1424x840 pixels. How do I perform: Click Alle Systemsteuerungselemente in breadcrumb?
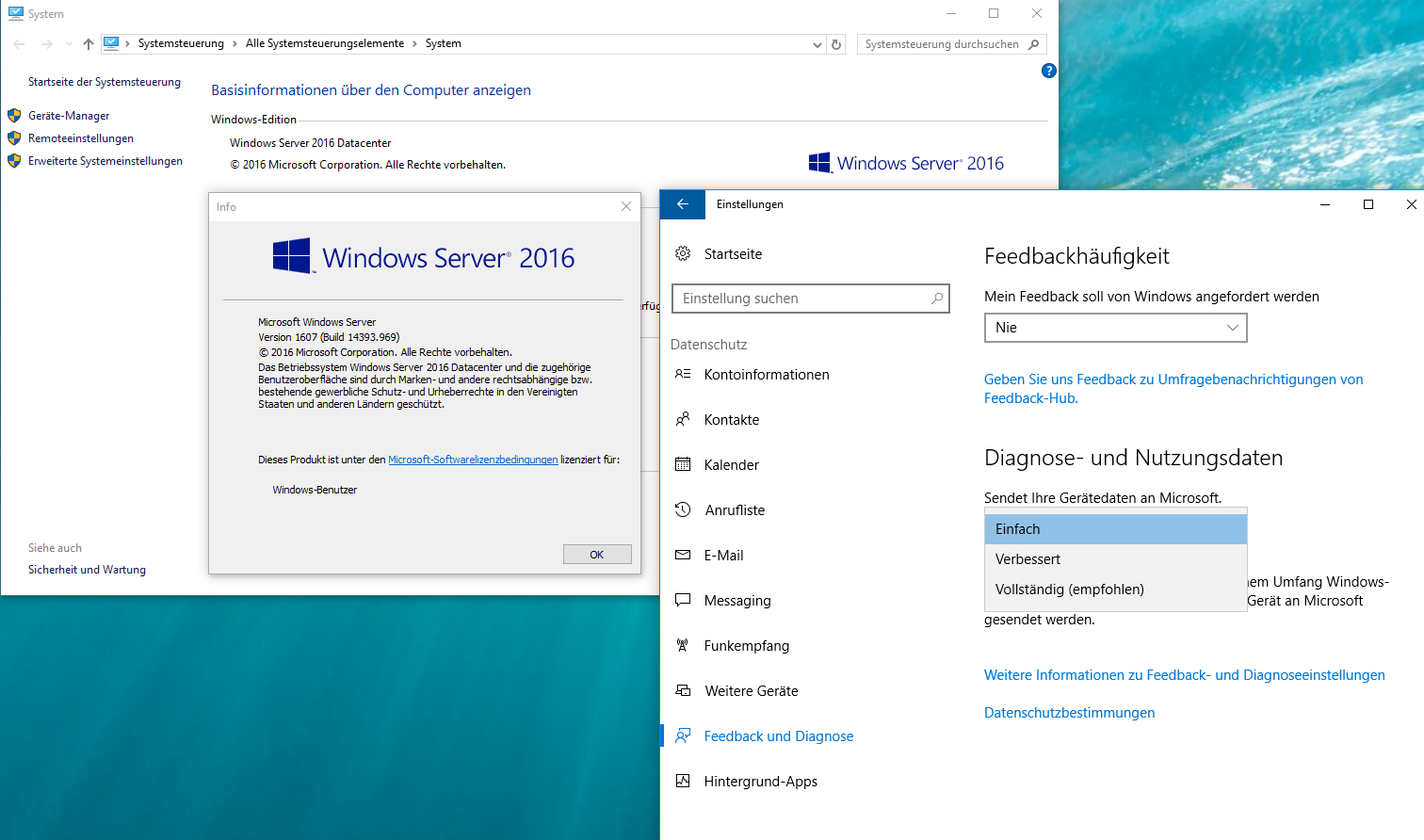(x=325, y=43)
